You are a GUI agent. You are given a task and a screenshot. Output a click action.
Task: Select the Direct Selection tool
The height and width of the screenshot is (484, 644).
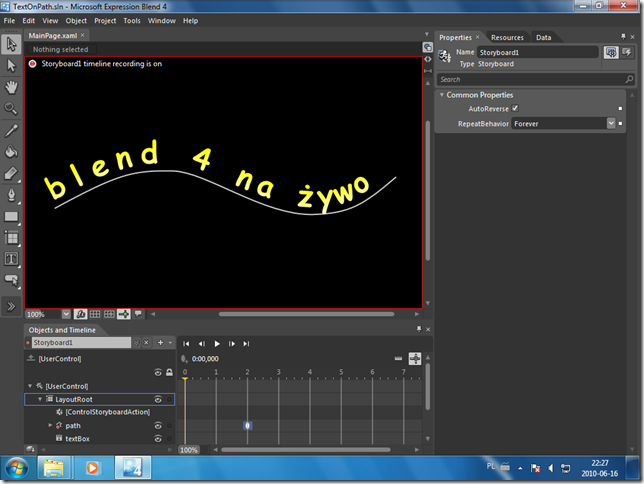[x=11, y=65]
